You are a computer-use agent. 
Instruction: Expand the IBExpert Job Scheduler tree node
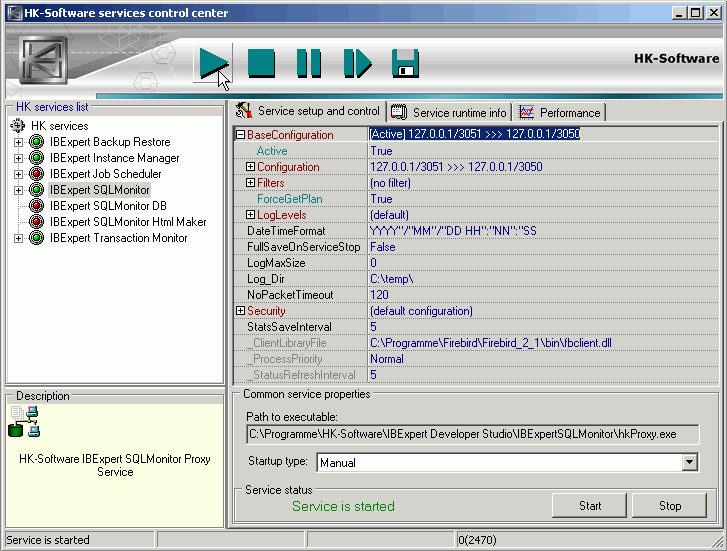pos(18,174)
